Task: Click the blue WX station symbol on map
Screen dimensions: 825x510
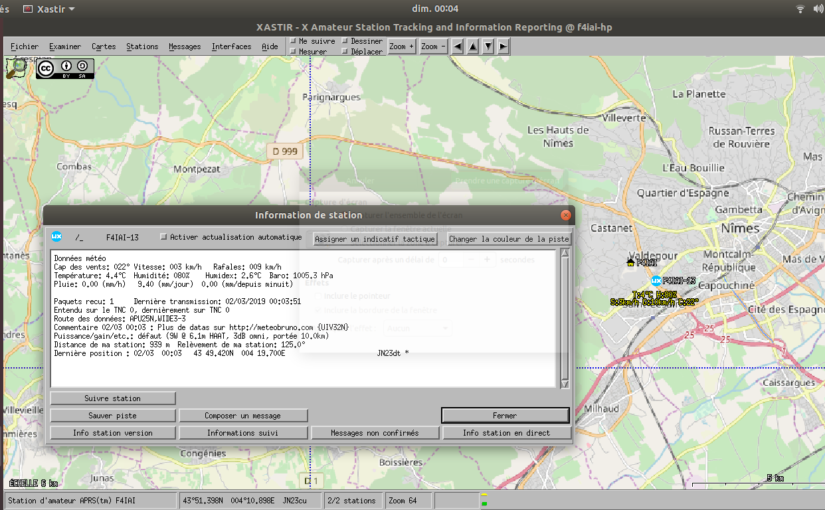Action: coord(656,281)
